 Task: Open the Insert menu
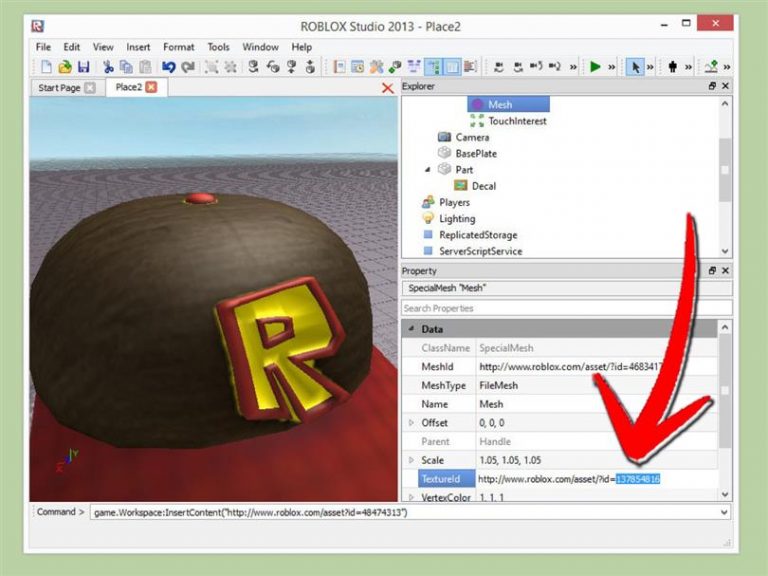(x=138, y=47)
